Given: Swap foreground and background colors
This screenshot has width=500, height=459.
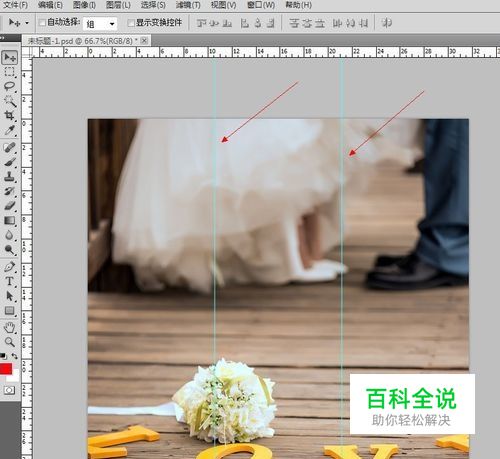Looking at the screenshot, I should 14,356.
